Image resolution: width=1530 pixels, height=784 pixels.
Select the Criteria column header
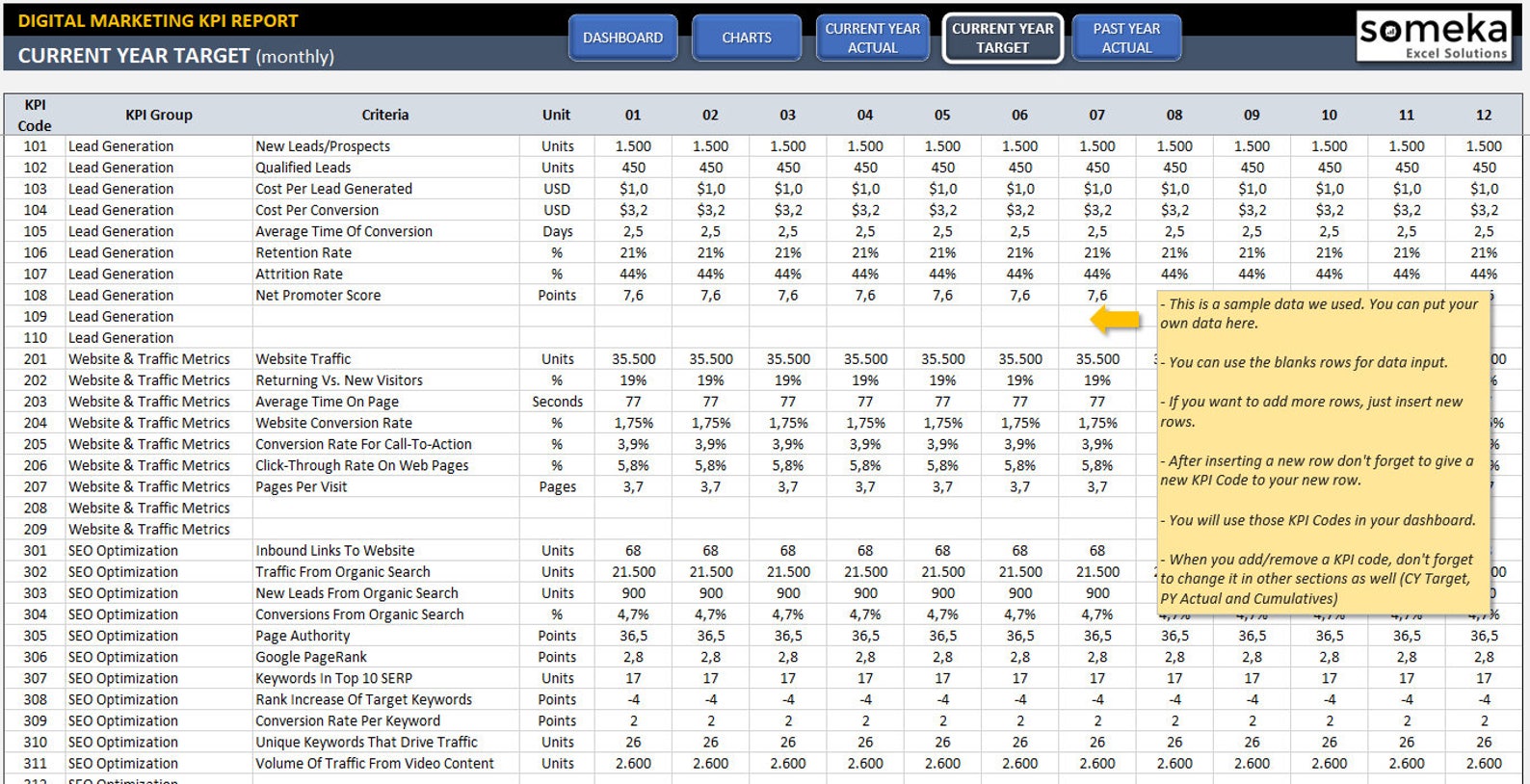pos(385,115)
